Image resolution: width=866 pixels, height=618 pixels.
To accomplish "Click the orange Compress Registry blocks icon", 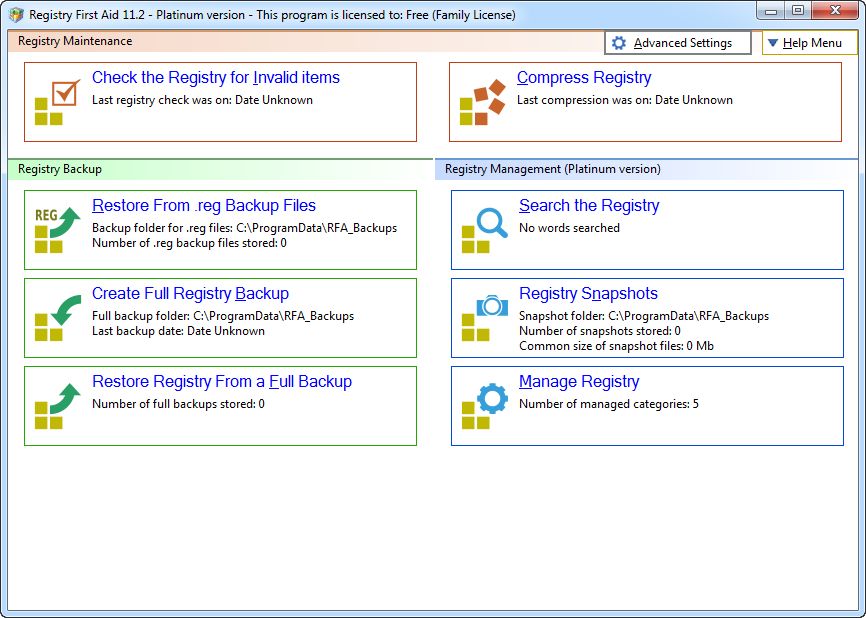I will (483, 102).
